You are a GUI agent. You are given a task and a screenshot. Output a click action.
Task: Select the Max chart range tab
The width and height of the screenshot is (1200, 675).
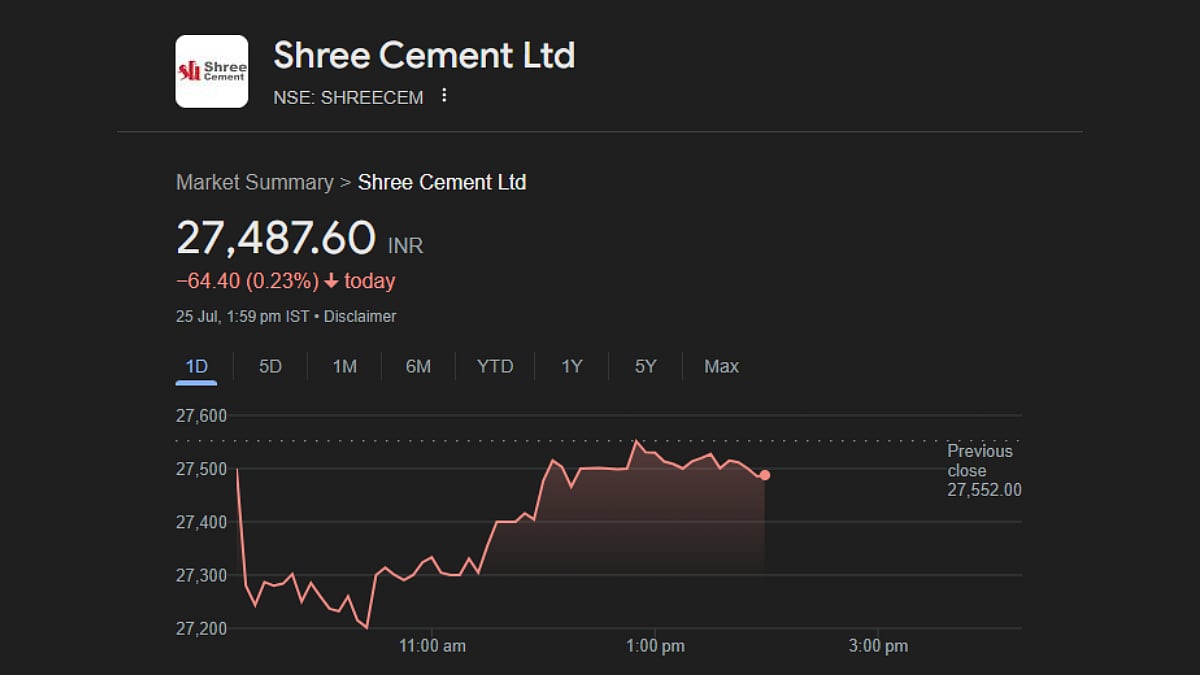[721, 366]
